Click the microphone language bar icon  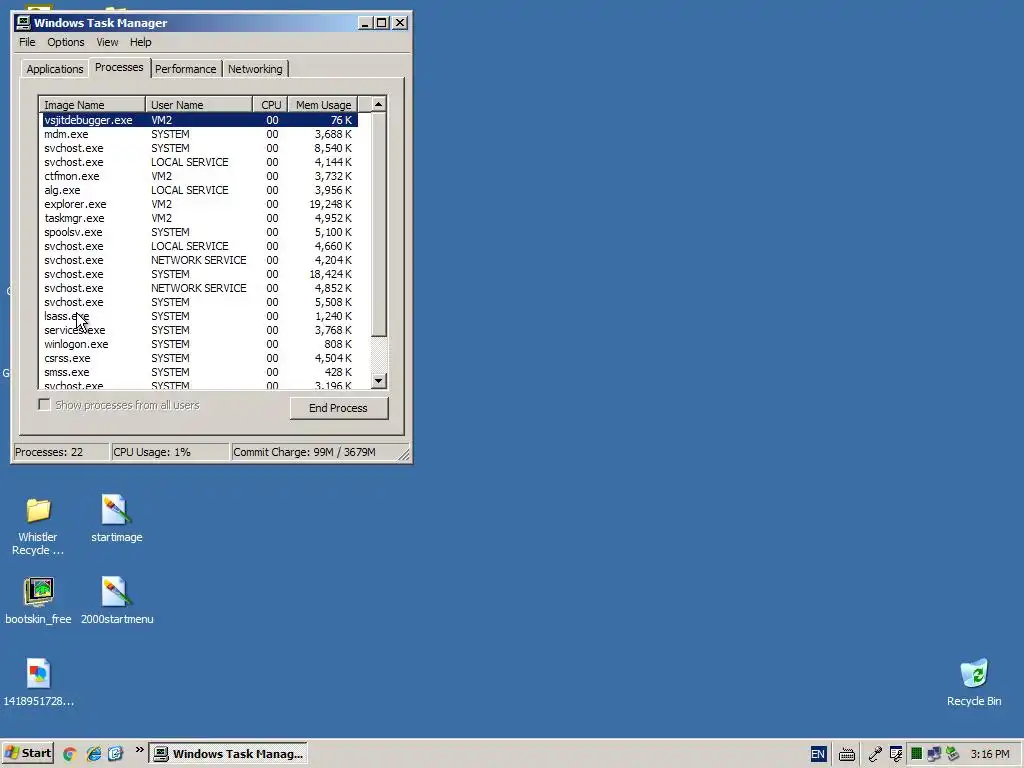(875, 754)
